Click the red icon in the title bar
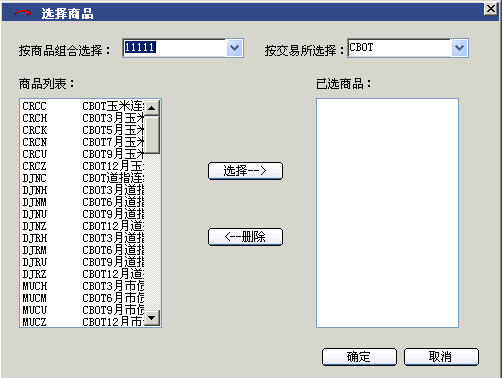This screenshot has width=502, height=378. pyautogui.click(x=23, y=13)
